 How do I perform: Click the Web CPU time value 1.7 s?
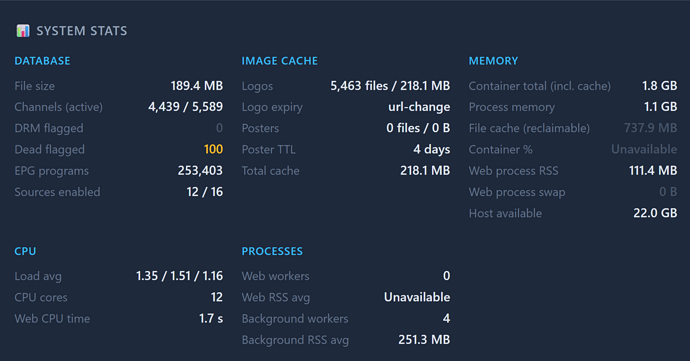point(211,318)
